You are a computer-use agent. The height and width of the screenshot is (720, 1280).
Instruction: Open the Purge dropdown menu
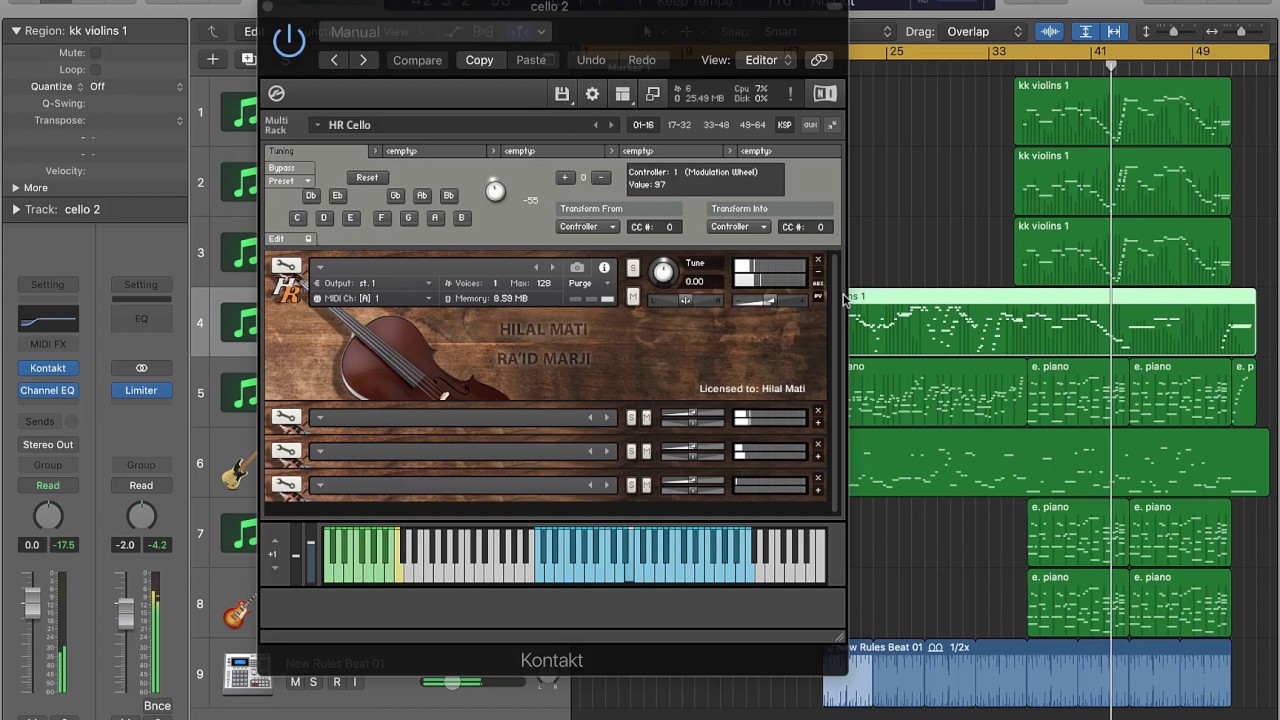tap(590, 283)
